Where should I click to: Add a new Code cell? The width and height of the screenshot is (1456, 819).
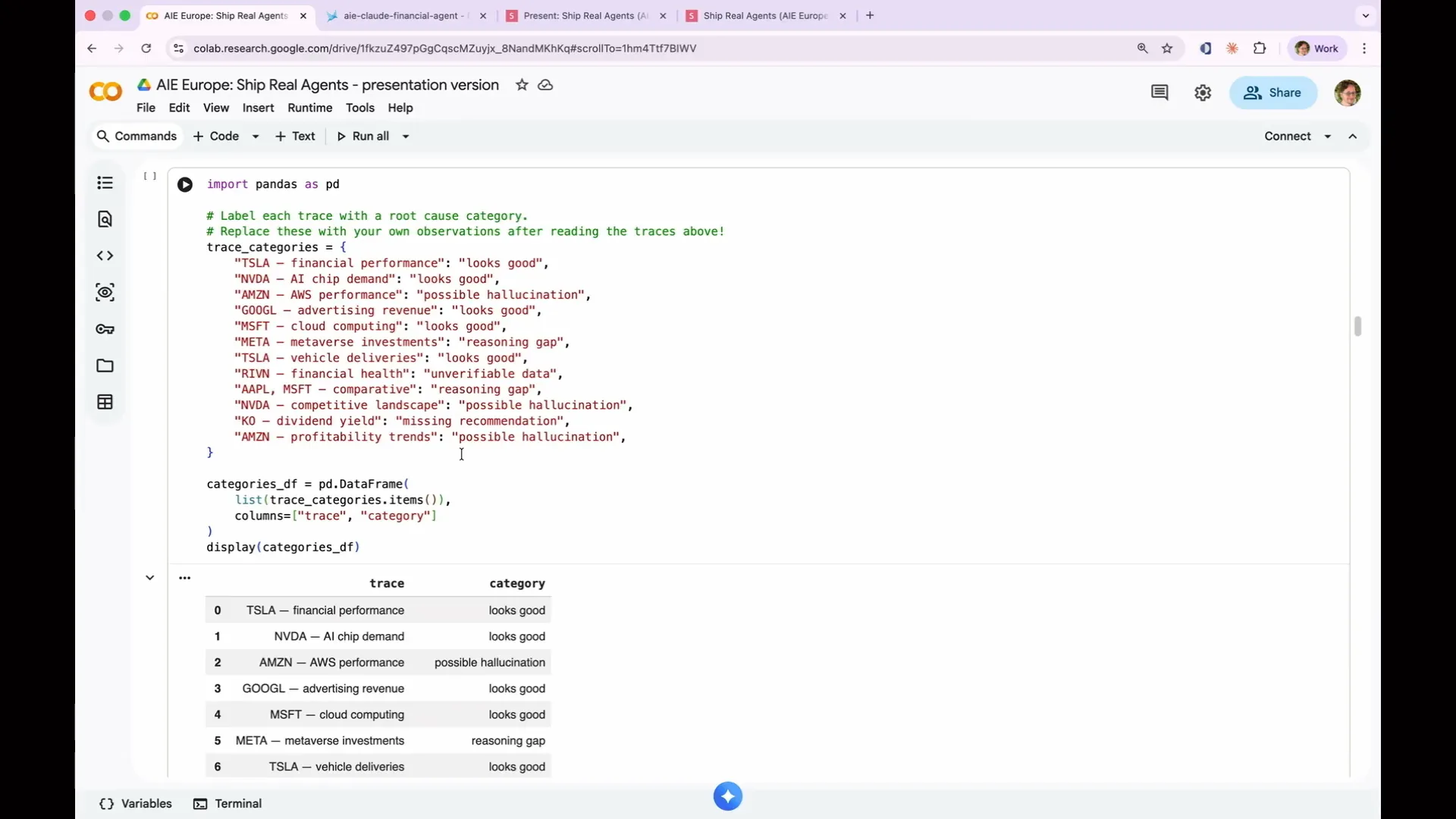216,136
